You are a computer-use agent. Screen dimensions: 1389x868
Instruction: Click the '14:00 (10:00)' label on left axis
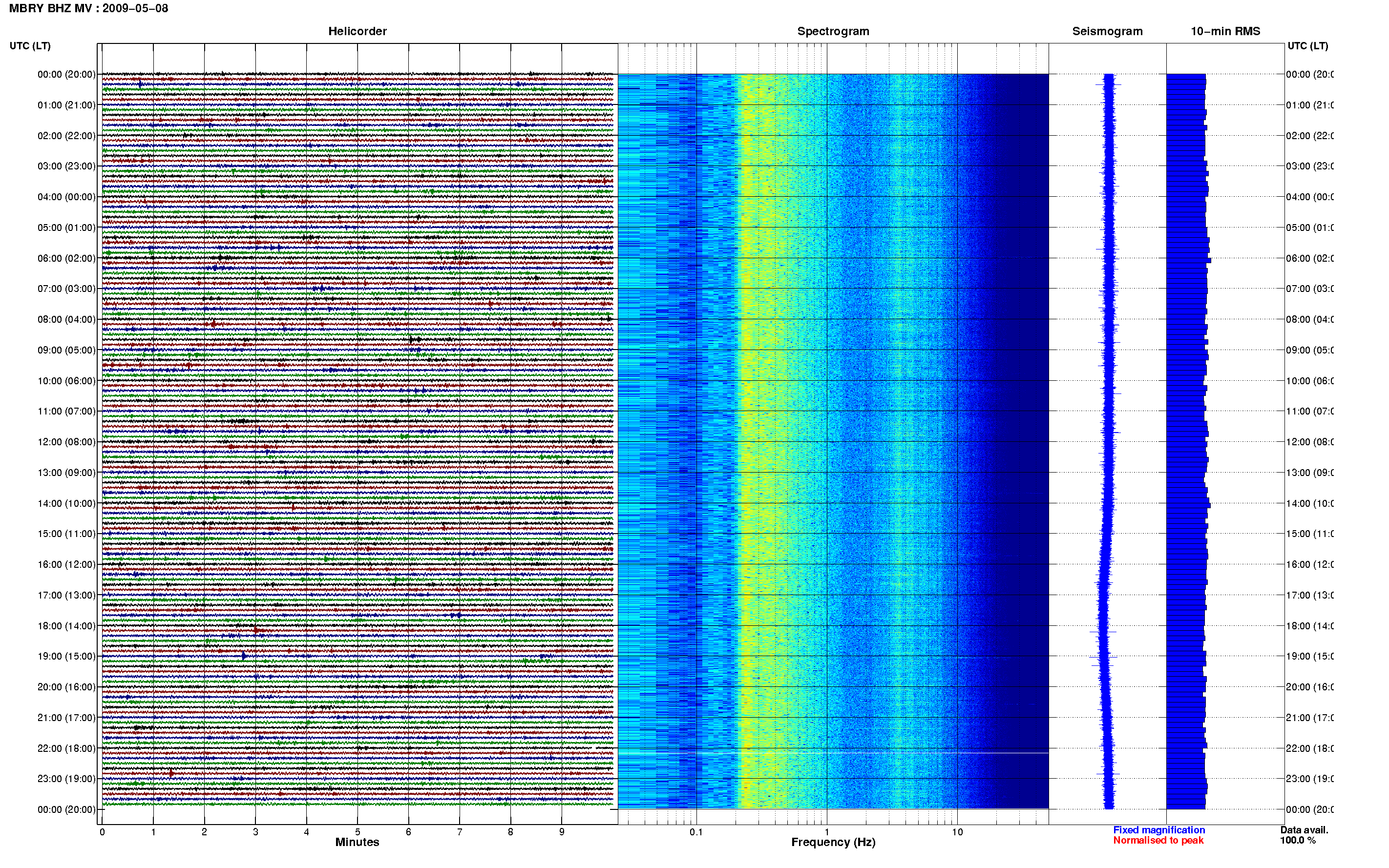(x=66, y=503)
